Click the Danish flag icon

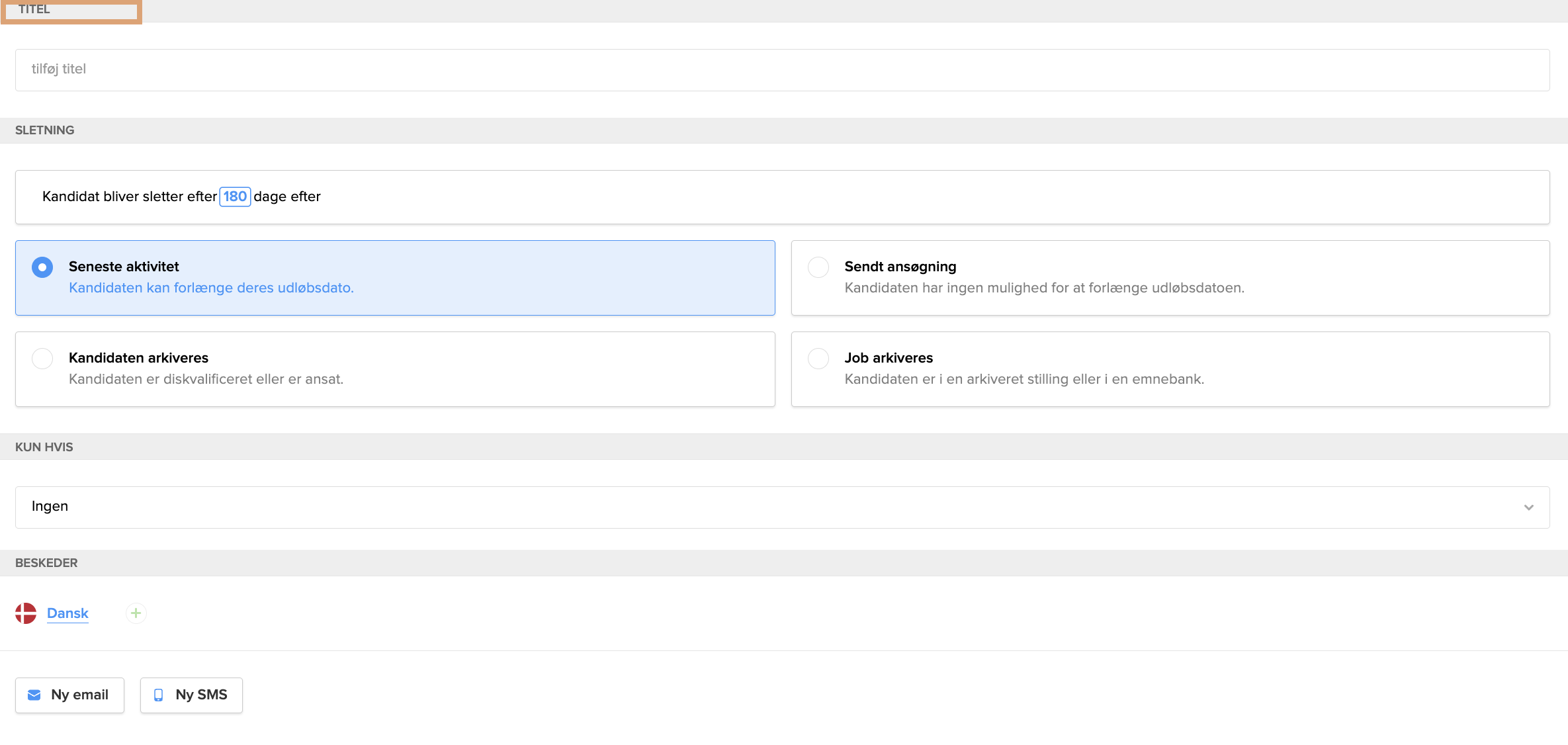point(26,613)
